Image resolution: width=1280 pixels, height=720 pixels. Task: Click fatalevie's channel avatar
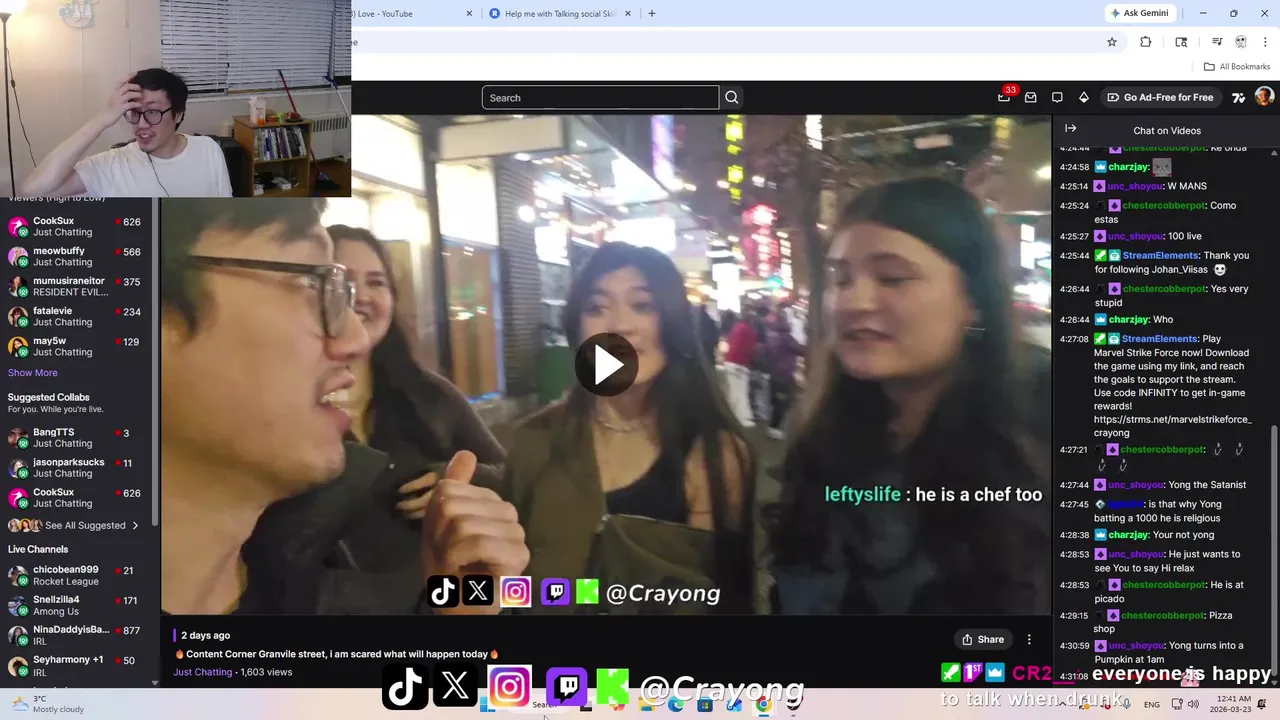(x=18, y=316)
